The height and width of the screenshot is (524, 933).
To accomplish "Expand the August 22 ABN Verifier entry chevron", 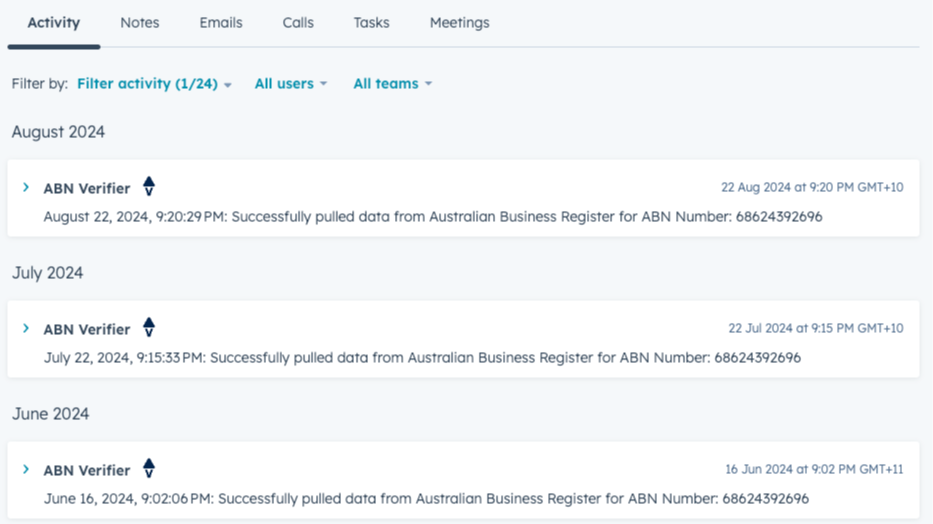I will [26, 188].
